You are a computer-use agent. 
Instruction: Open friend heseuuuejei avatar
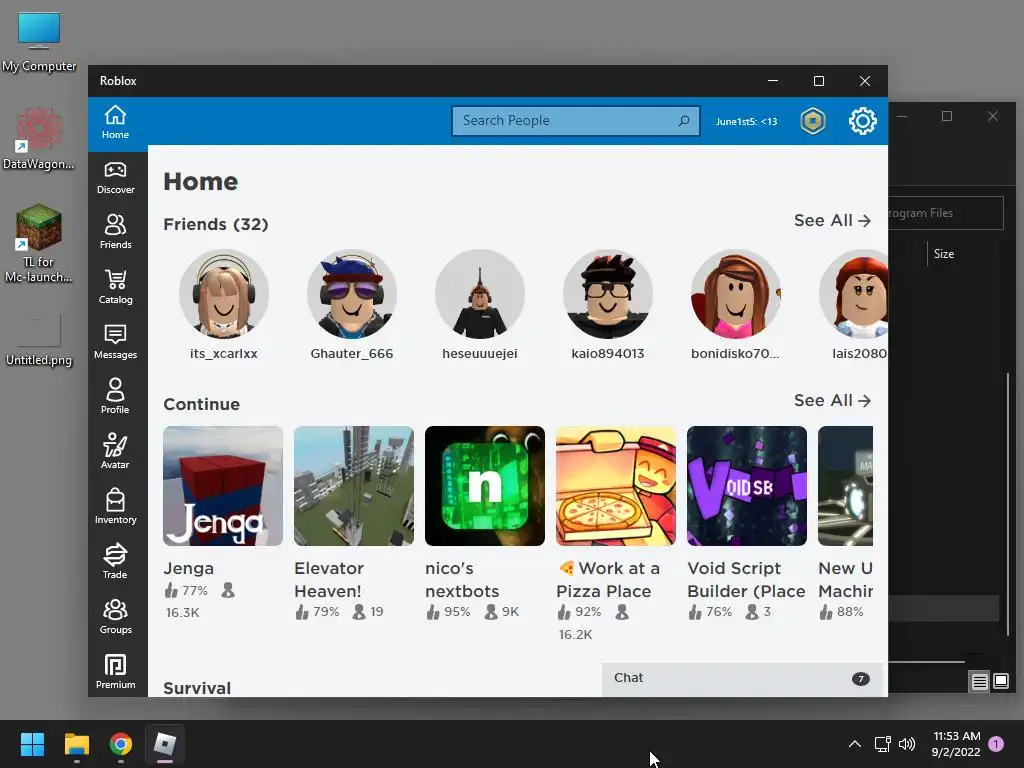point(480,294)
